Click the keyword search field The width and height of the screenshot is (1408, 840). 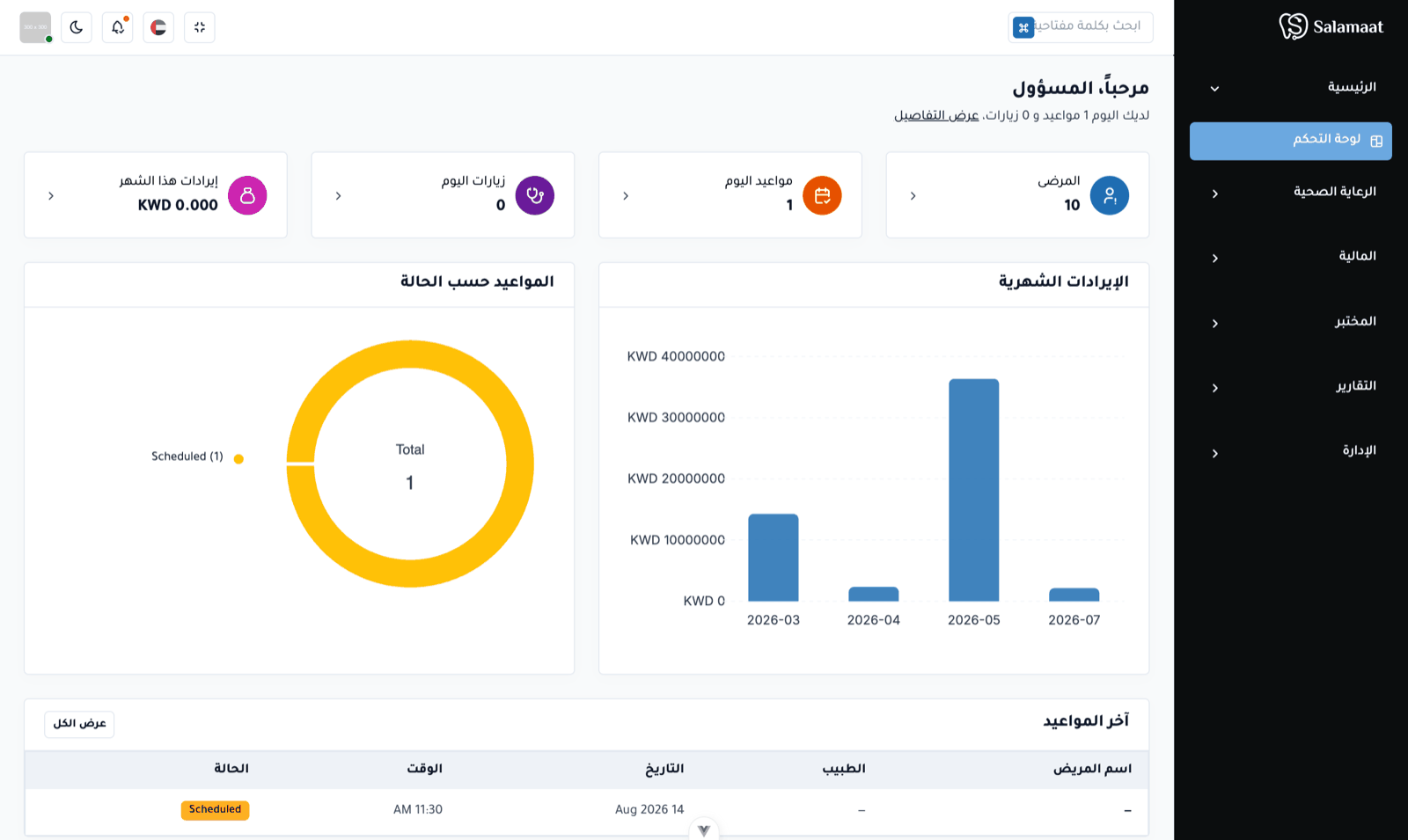click(1081, 27)
